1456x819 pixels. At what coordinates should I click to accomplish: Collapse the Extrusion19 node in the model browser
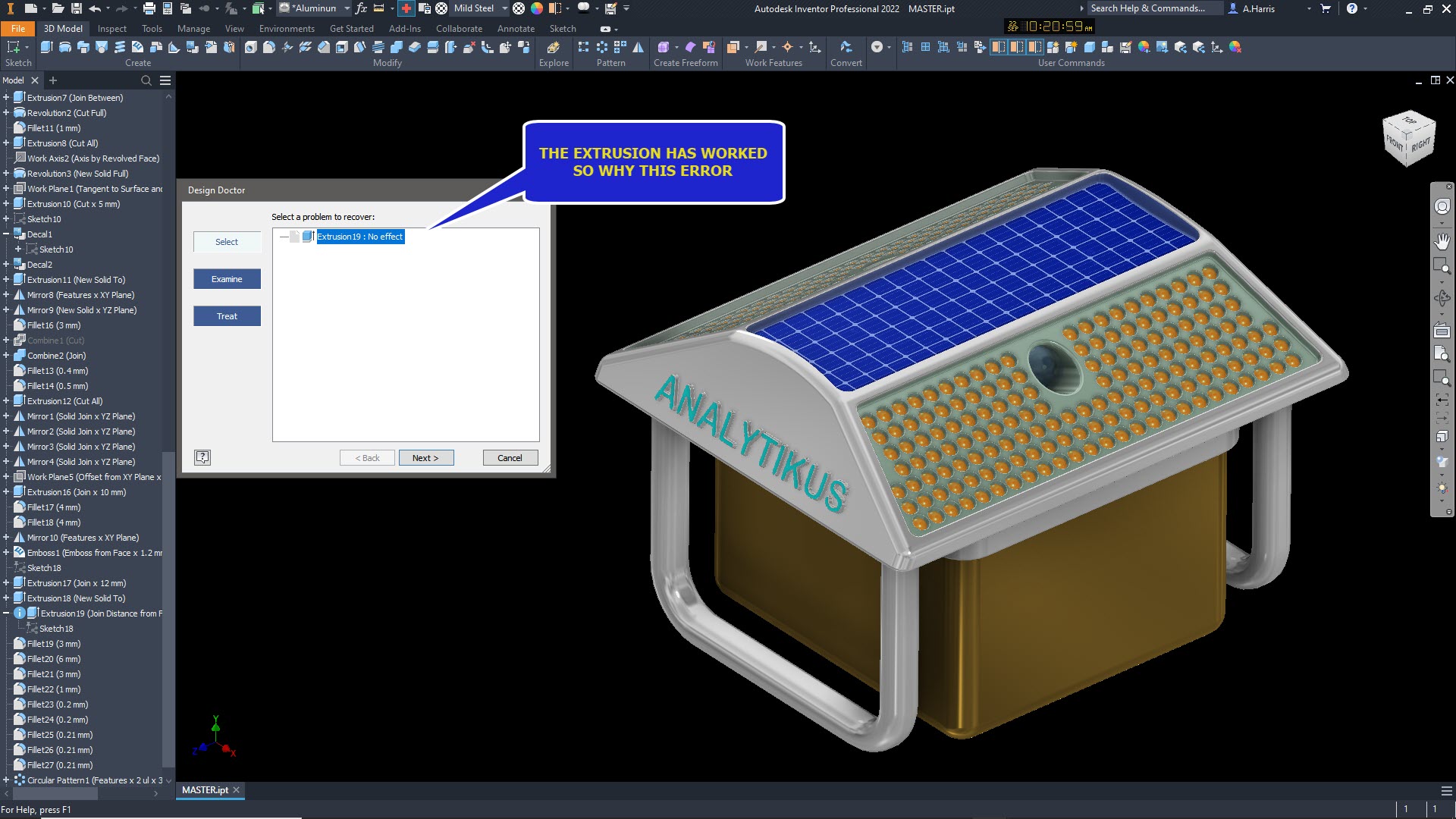[6, 613]
